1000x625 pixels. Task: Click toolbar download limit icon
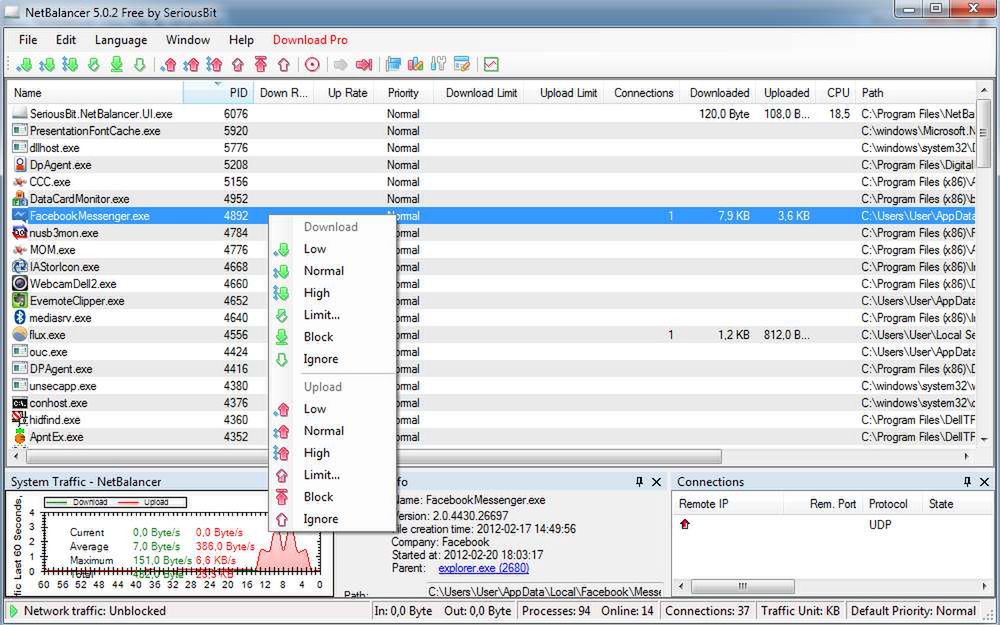coord(94,64)
